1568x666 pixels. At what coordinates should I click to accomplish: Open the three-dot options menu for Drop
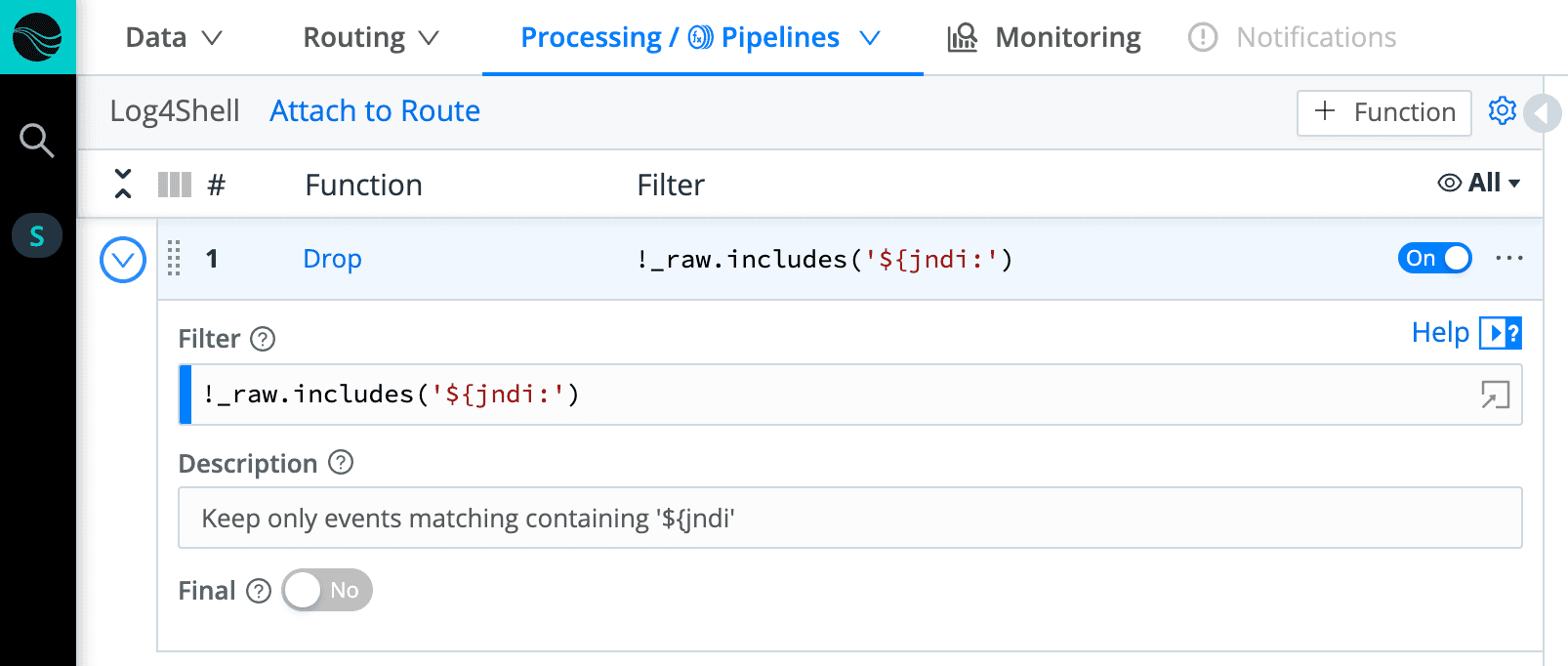1508,259
